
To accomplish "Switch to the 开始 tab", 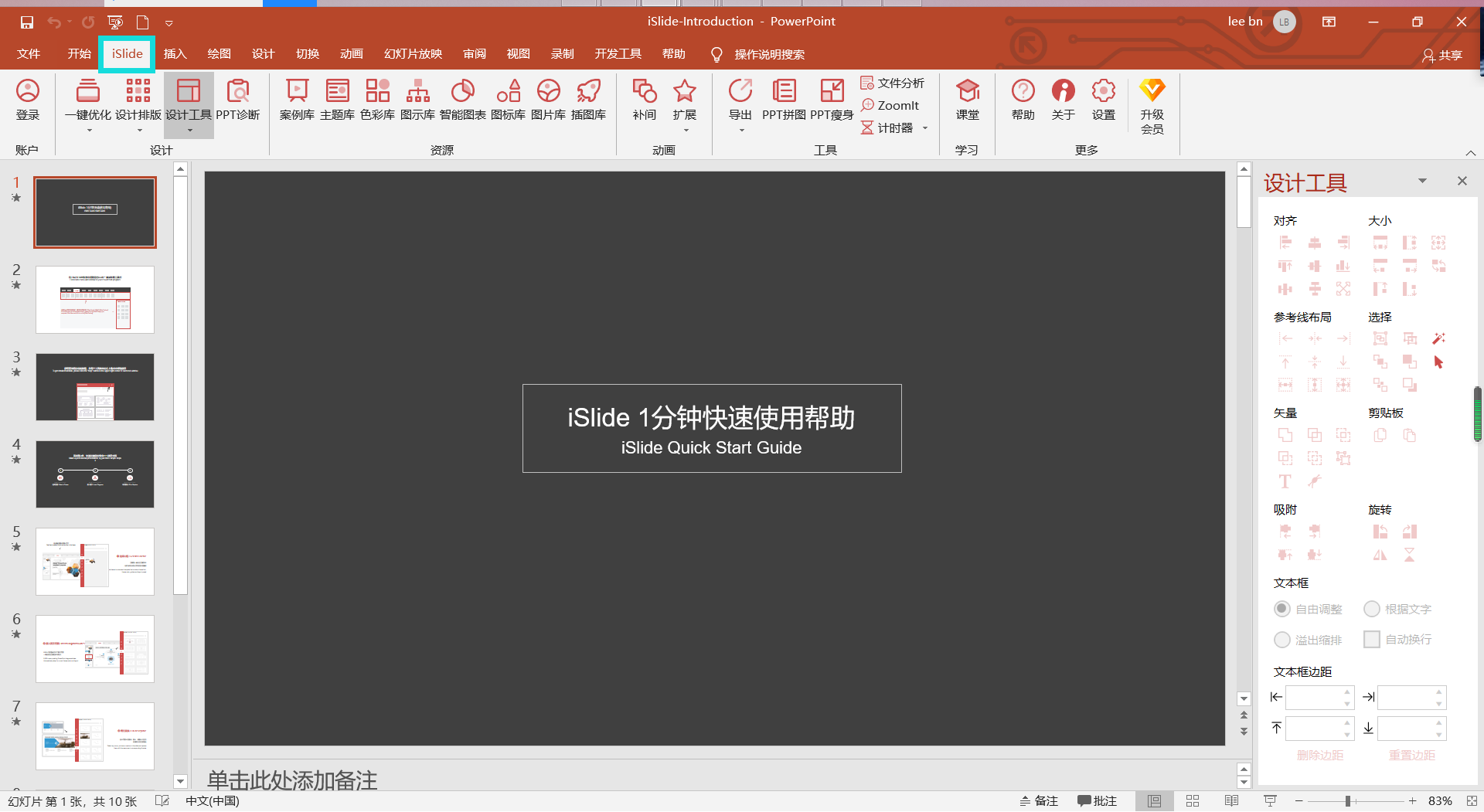I will click(79, 54).
